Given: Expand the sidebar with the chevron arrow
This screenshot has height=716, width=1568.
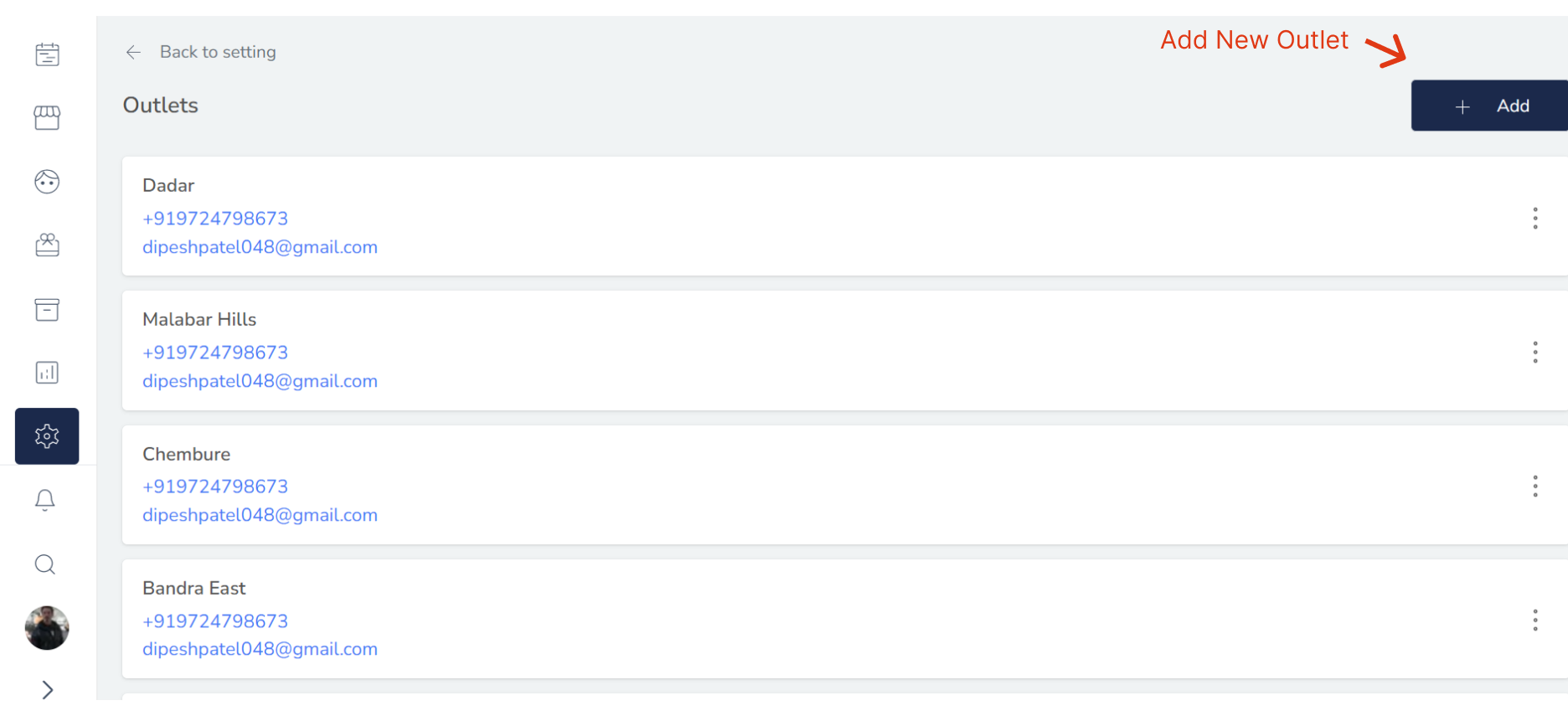Looking at the screenshot, I should tap(47, 689).
